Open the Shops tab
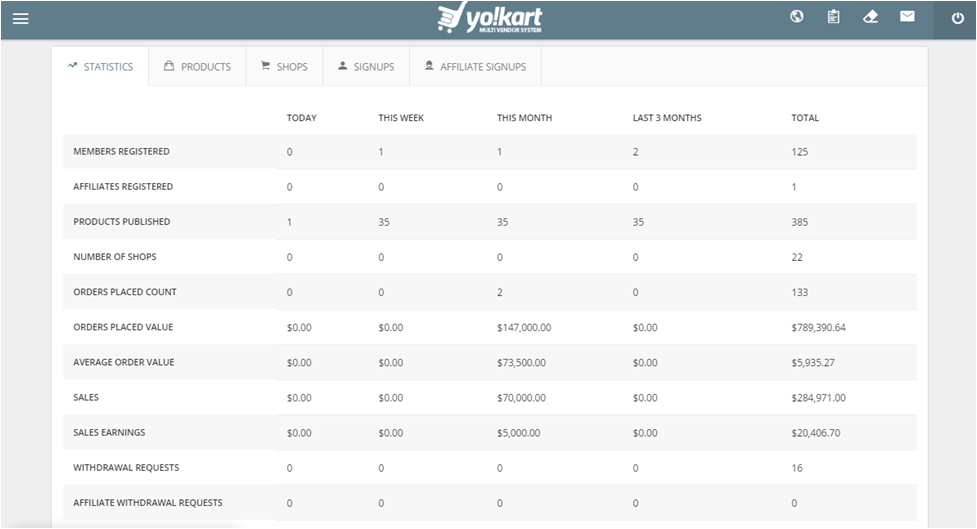The height and width of the screenshot is (529, 977). (x=284, y=66)
